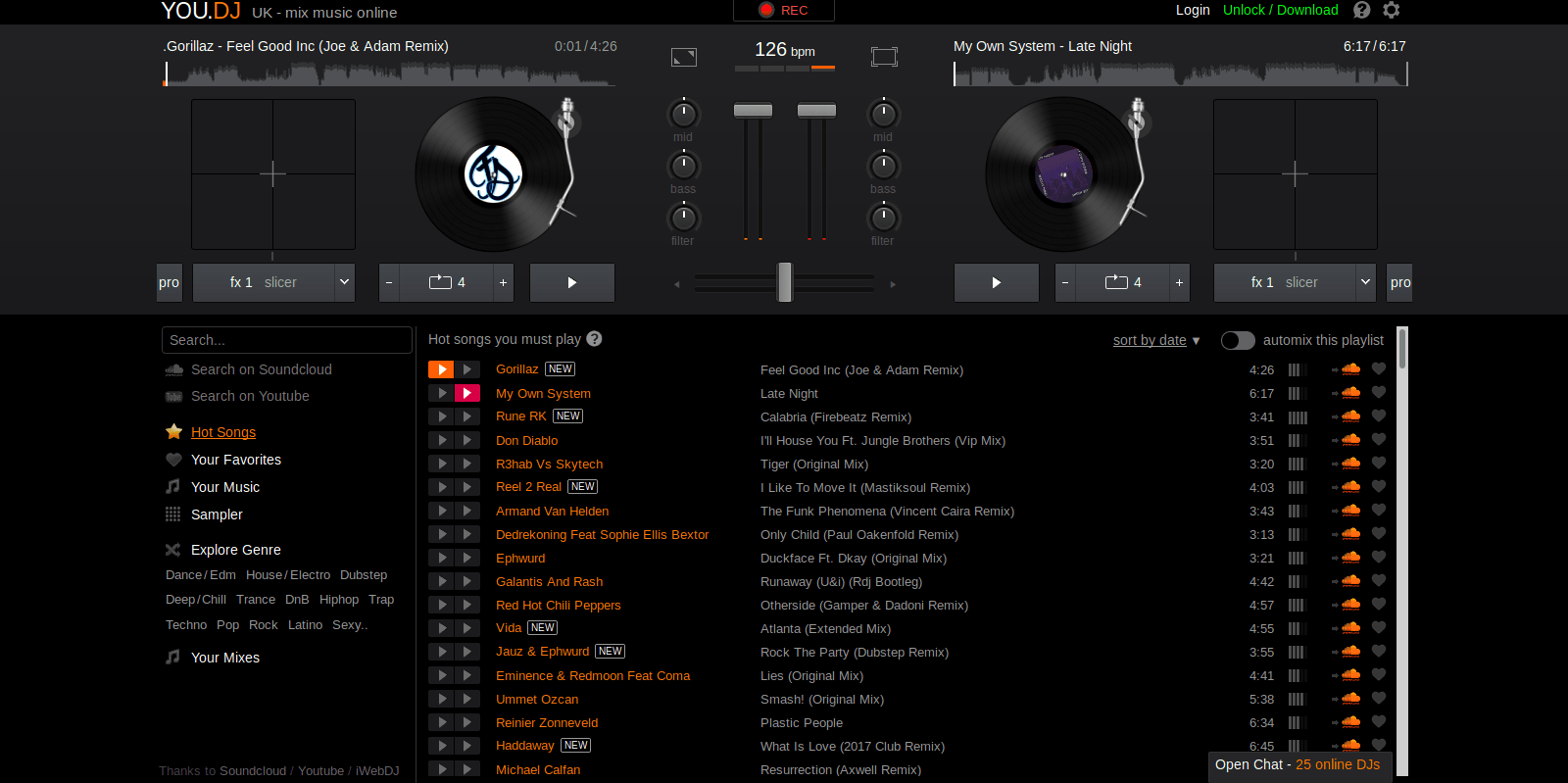Load Galantis And Rash onto the right deck
The width and height of the screenshot is (1568, 783).
coord(467,581)
